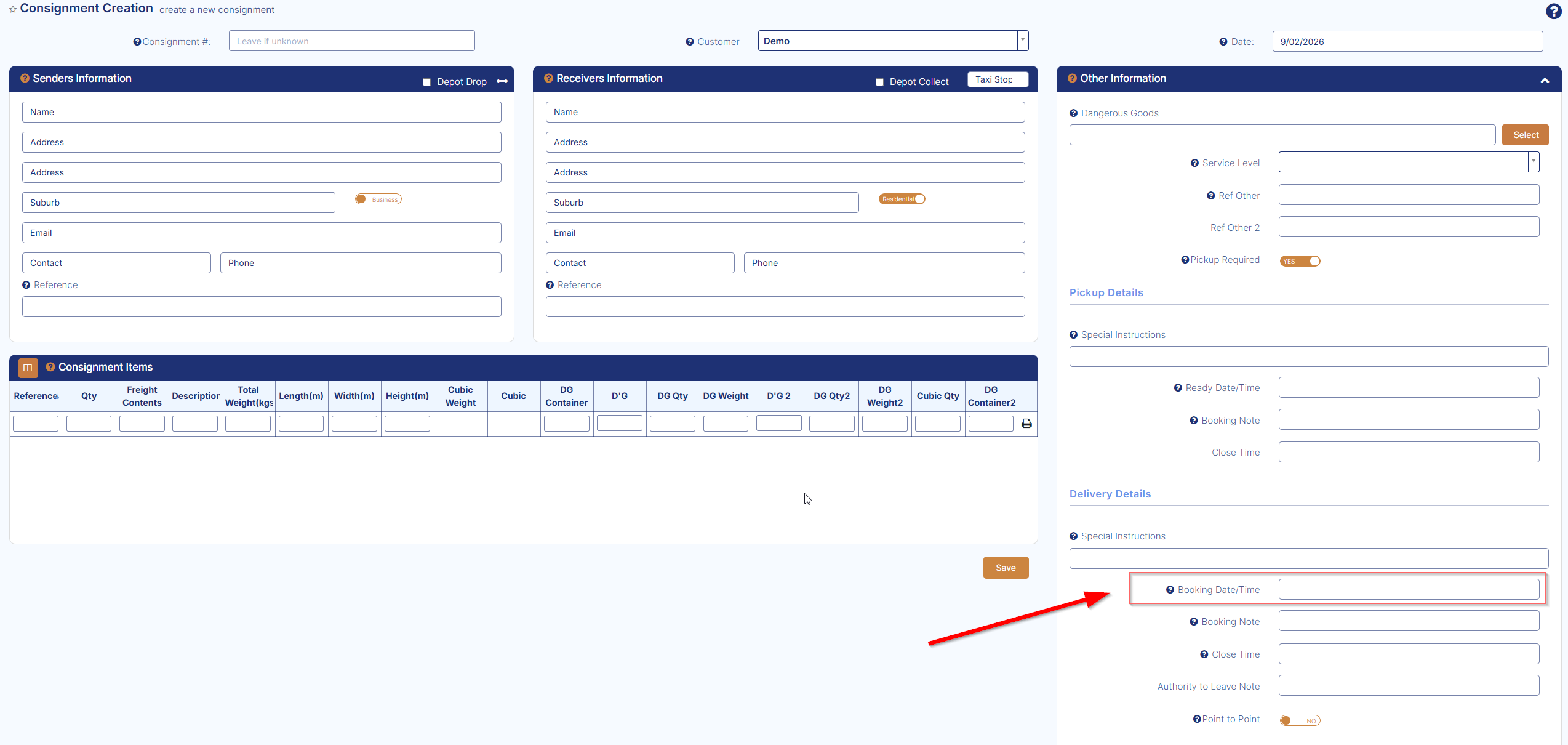Click Select button for Dangerous Goods
Image resolution: width=1568 pixels, height=745 pixels.
(1525, 135)
